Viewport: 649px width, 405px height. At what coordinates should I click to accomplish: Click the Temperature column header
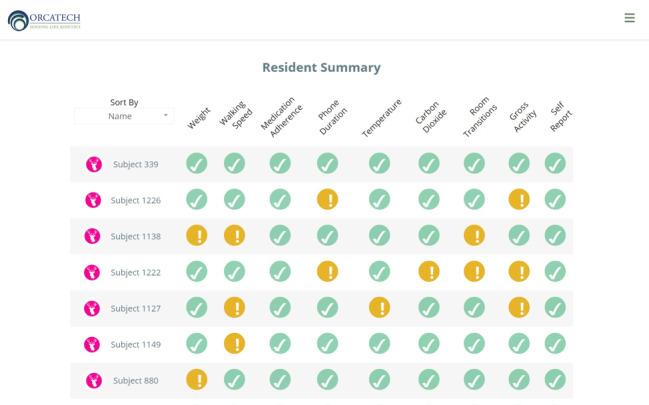click(382, 118)
